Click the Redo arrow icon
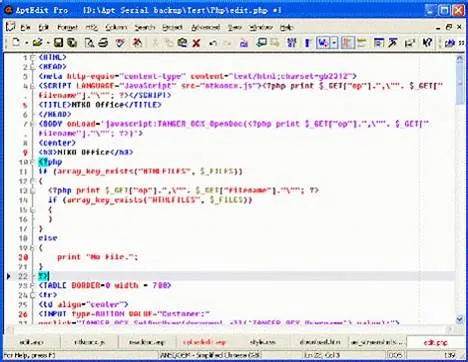Viewport: 468px width, 362px height. [227, 43]
